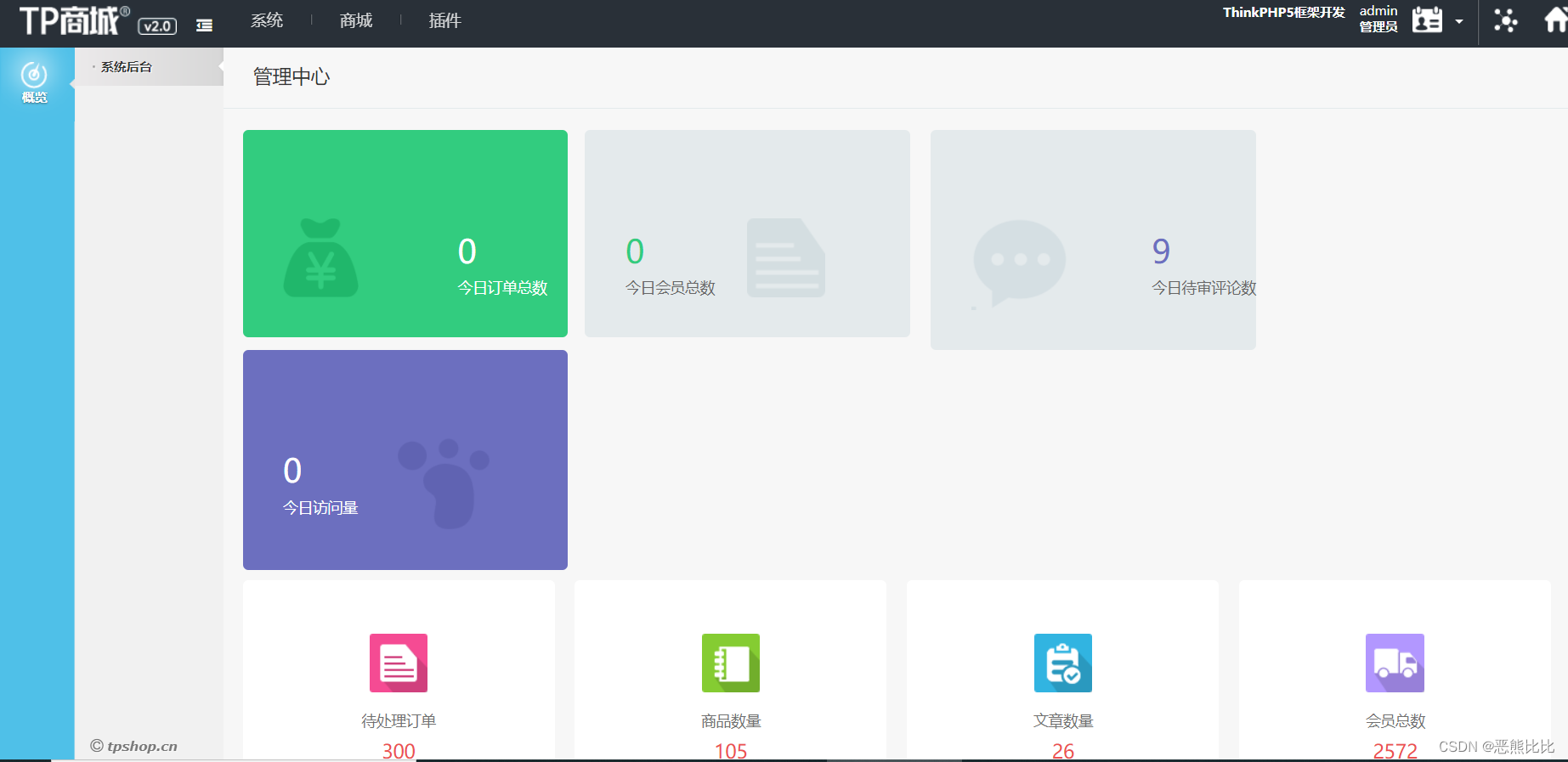Click the green 商品数量 notebook icon
The width and height of the screenshot is (1568, 762).
[731, 663]
